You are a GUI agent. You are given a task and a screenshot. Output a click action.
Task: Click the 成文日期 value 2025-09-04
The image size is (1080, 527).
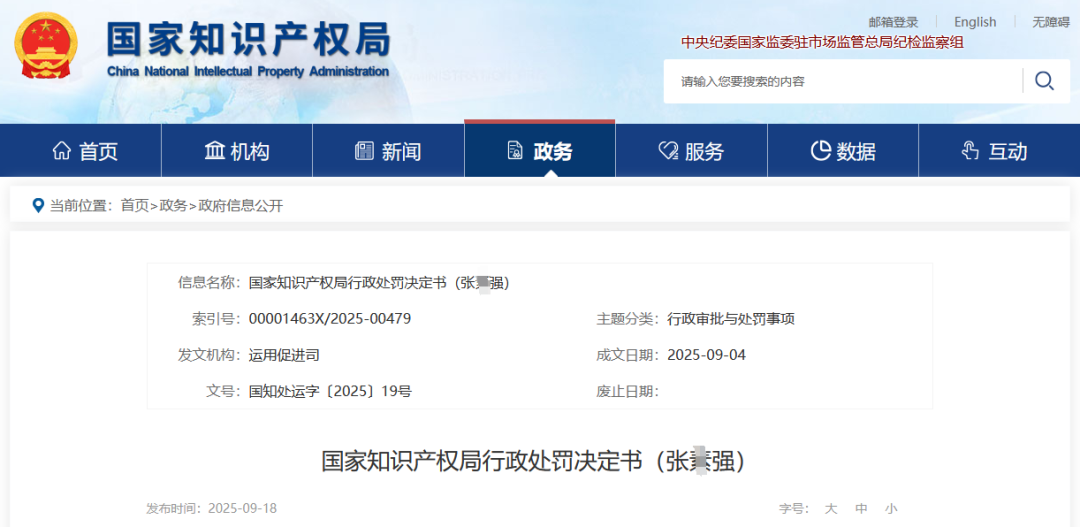[706, 355]
